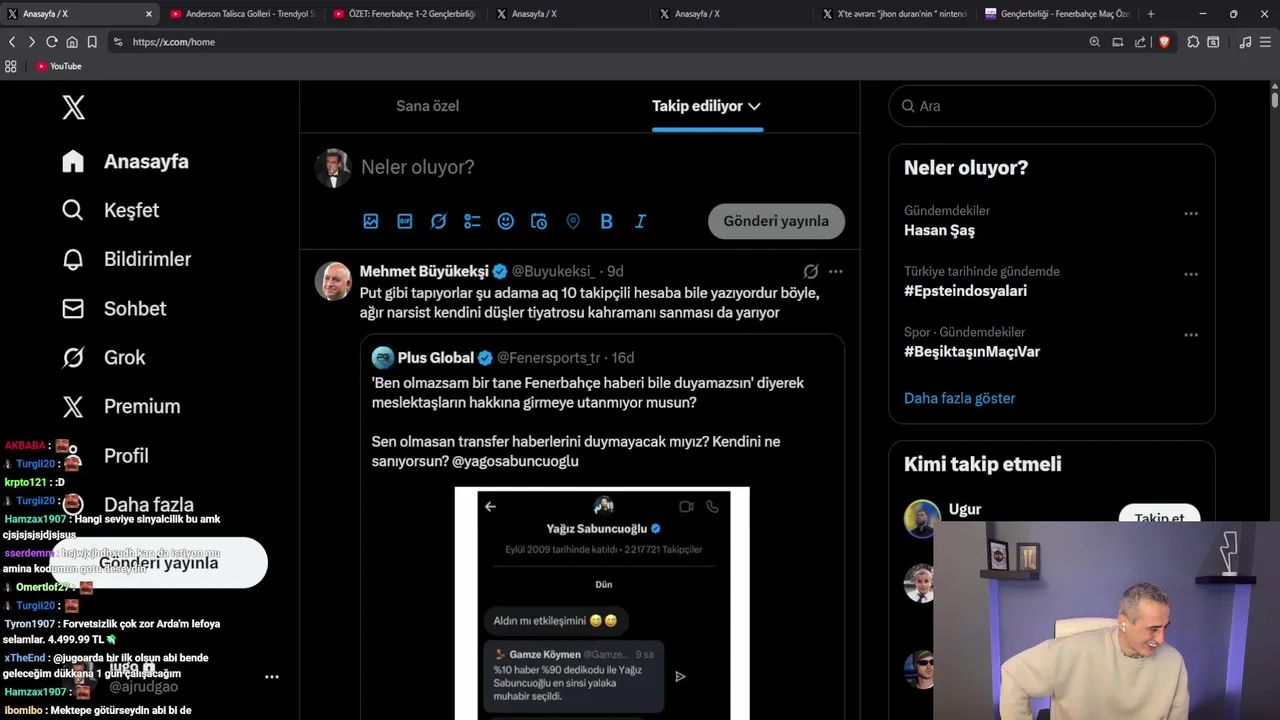Open #Epsteindosyalari trending topic
Viewport: 1280px width, 720px height.
click(965, 291)
